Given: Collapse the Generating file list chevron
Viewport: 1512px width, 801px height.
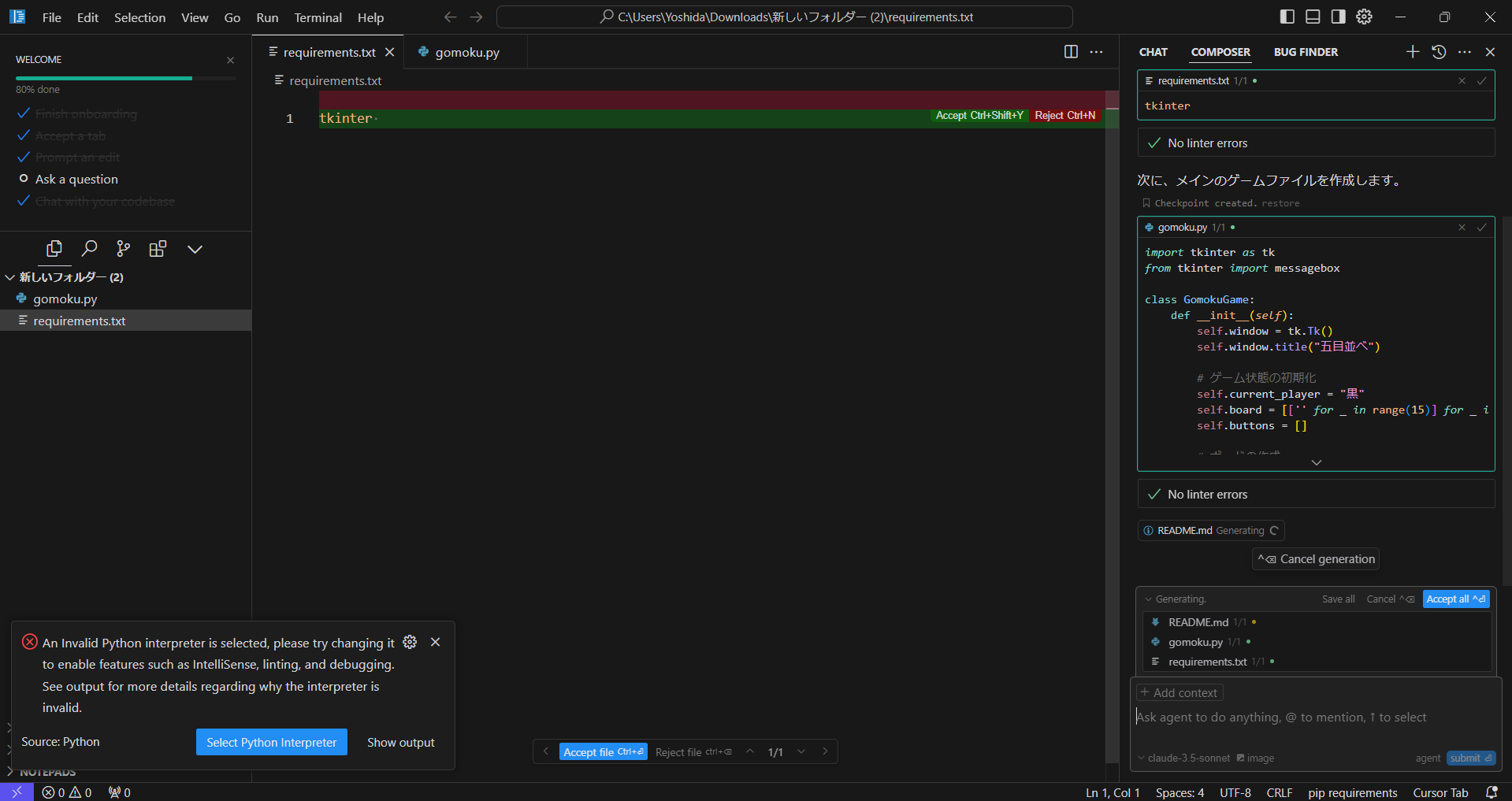Looking at the screenshot, I should tap(1148, 599).
